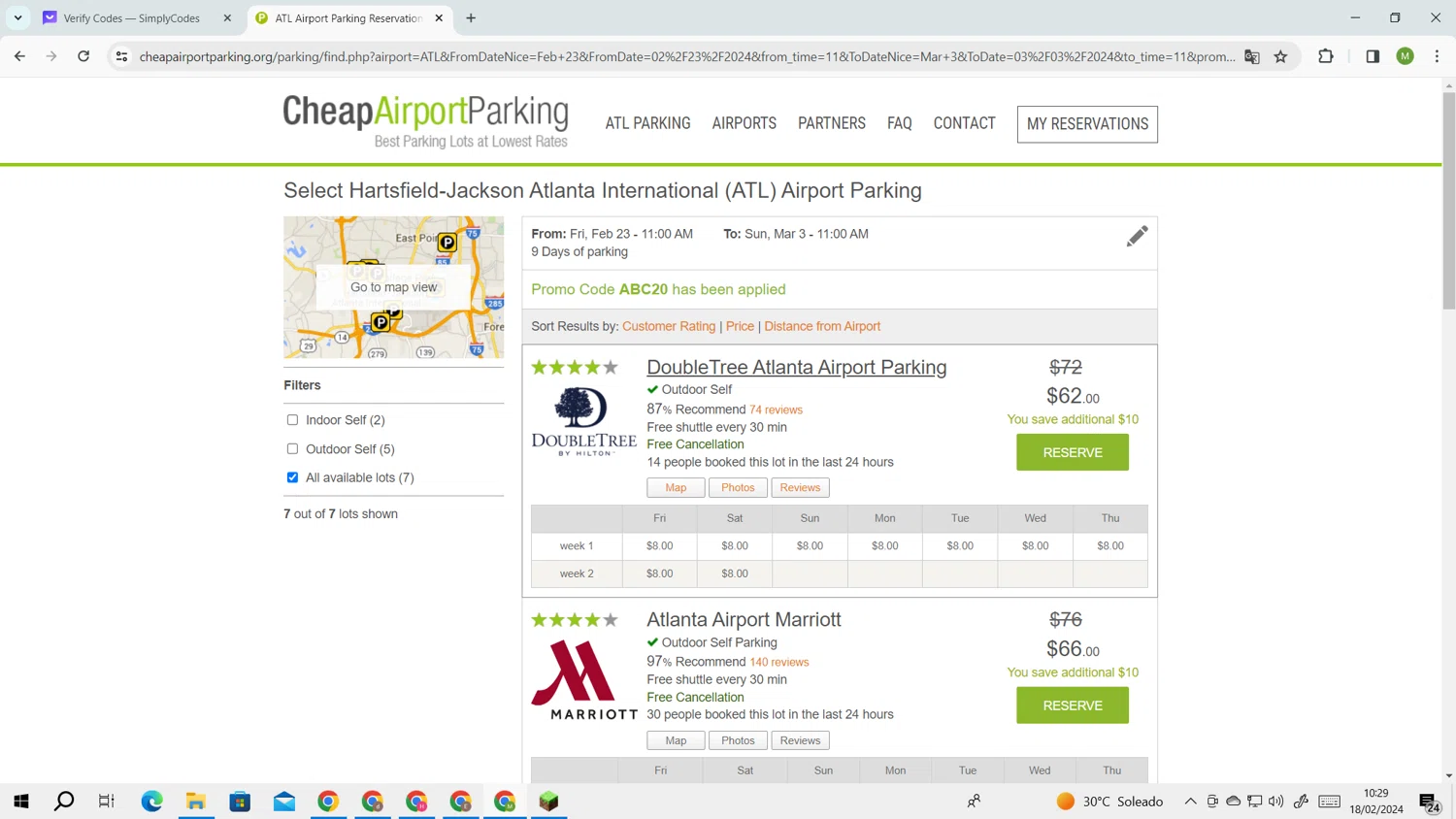Open a new browser tab
Viewport: 1456px width, 819px height.
(x=471, y=17)
